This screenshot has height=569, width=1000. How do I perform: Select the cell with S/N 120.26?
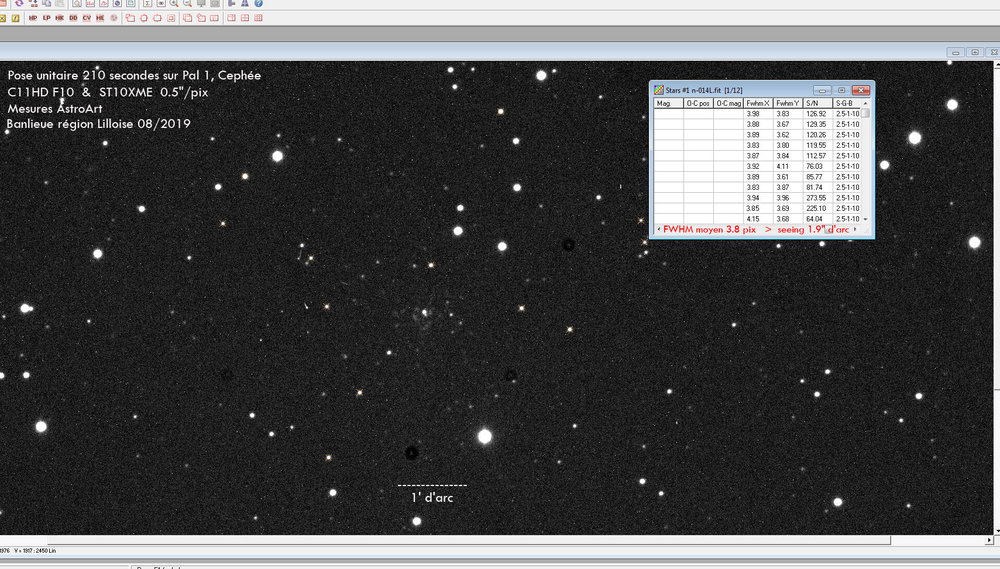(818, 135)
